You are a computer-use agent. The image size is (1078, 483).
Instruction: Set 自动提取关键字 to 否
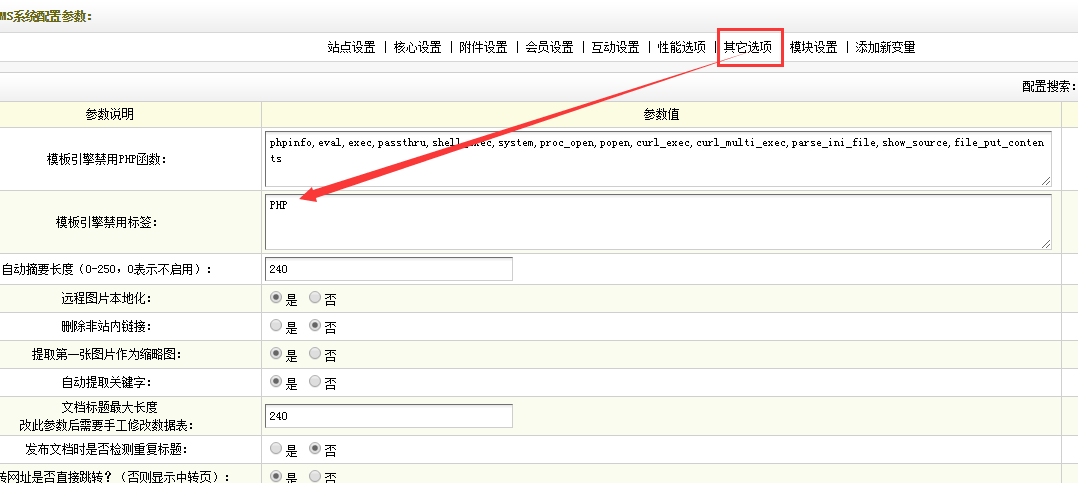(x=315, y=382)
